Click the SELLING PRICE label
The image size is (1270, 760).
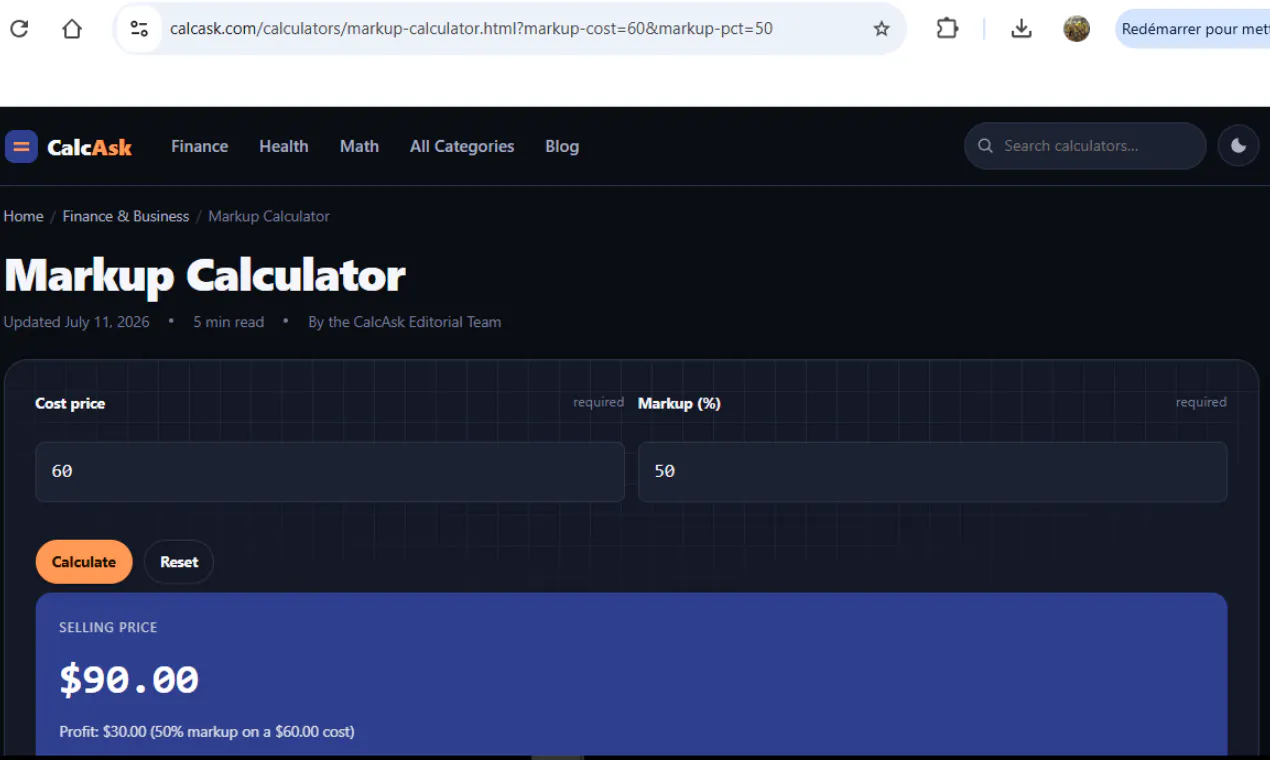[x=108, y=627]
